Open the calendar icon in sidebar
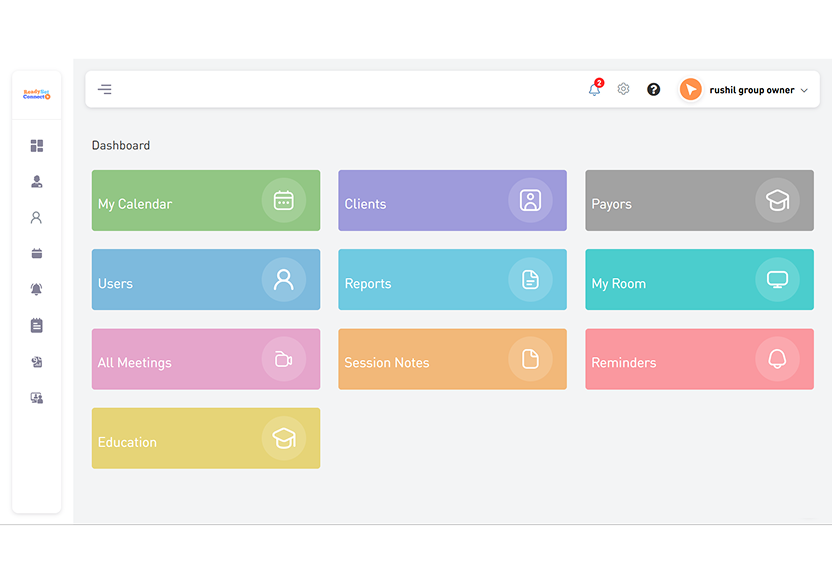The image size is (832, 584). (x=37, y=254)
